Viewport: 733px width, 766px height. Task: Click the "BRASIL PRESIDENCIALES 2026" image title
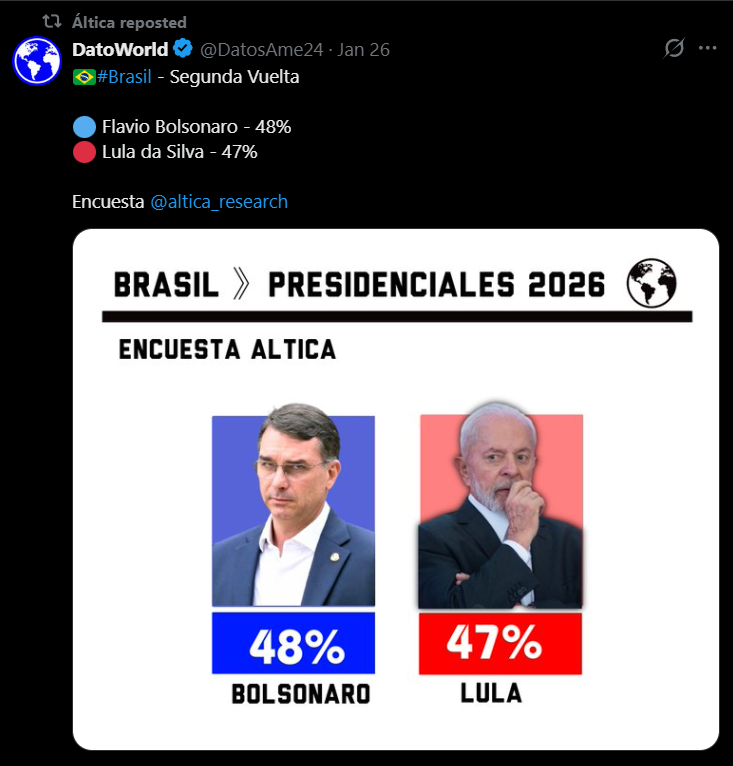[x=360, y=285]
